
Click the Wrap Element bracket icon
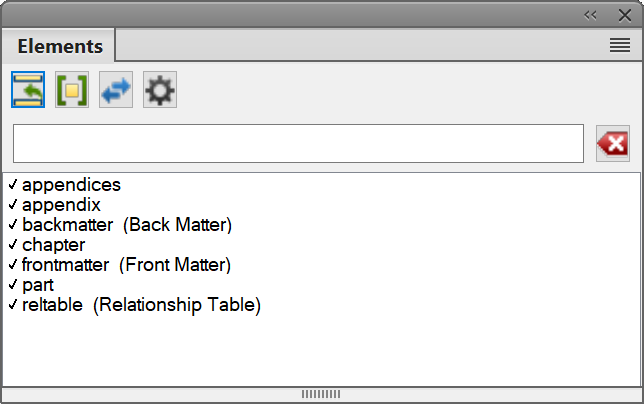click(71, 90)
